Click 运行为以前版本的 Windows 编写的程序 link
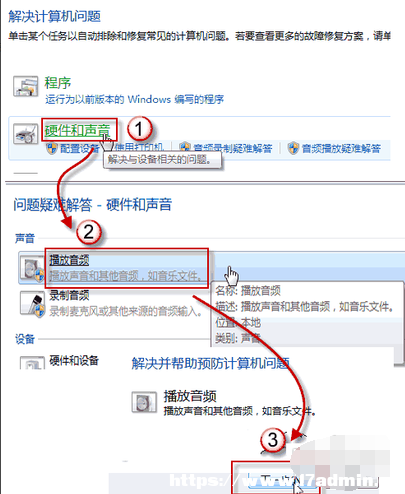Image resolution: width=405 pixels, height=494 pixels. coord(134,99)
